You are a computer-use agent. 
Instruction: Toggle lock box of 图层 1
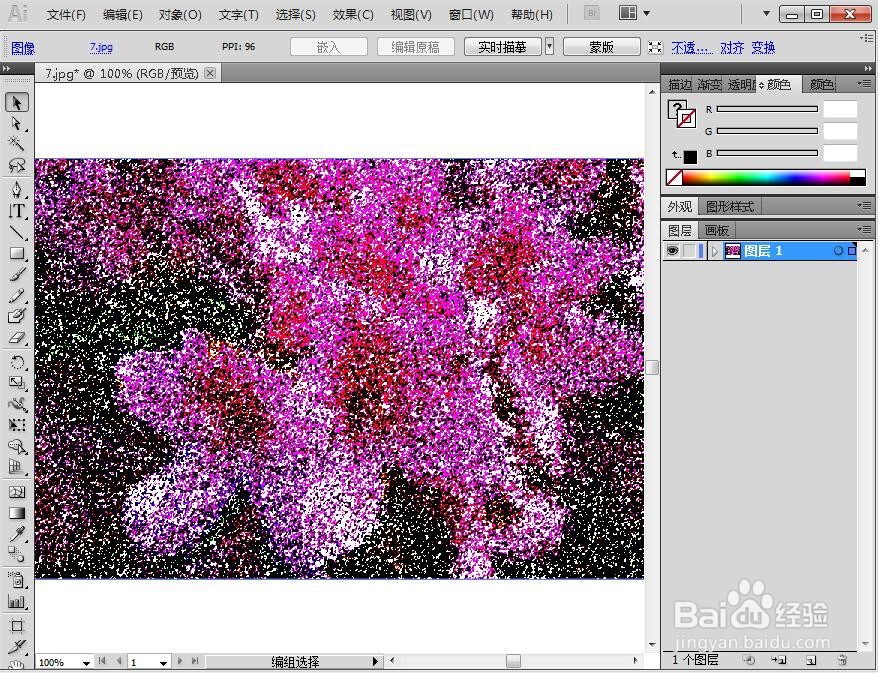coord(689,251)
